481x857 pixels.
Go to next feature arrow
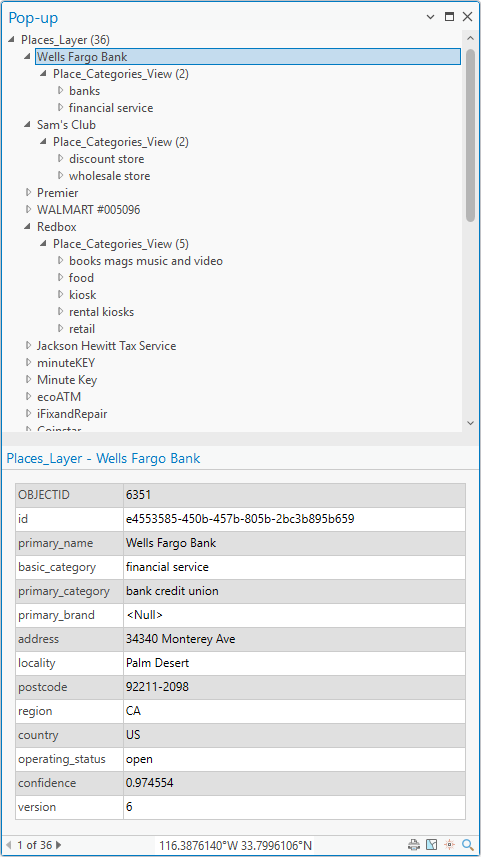coord(59,845)
